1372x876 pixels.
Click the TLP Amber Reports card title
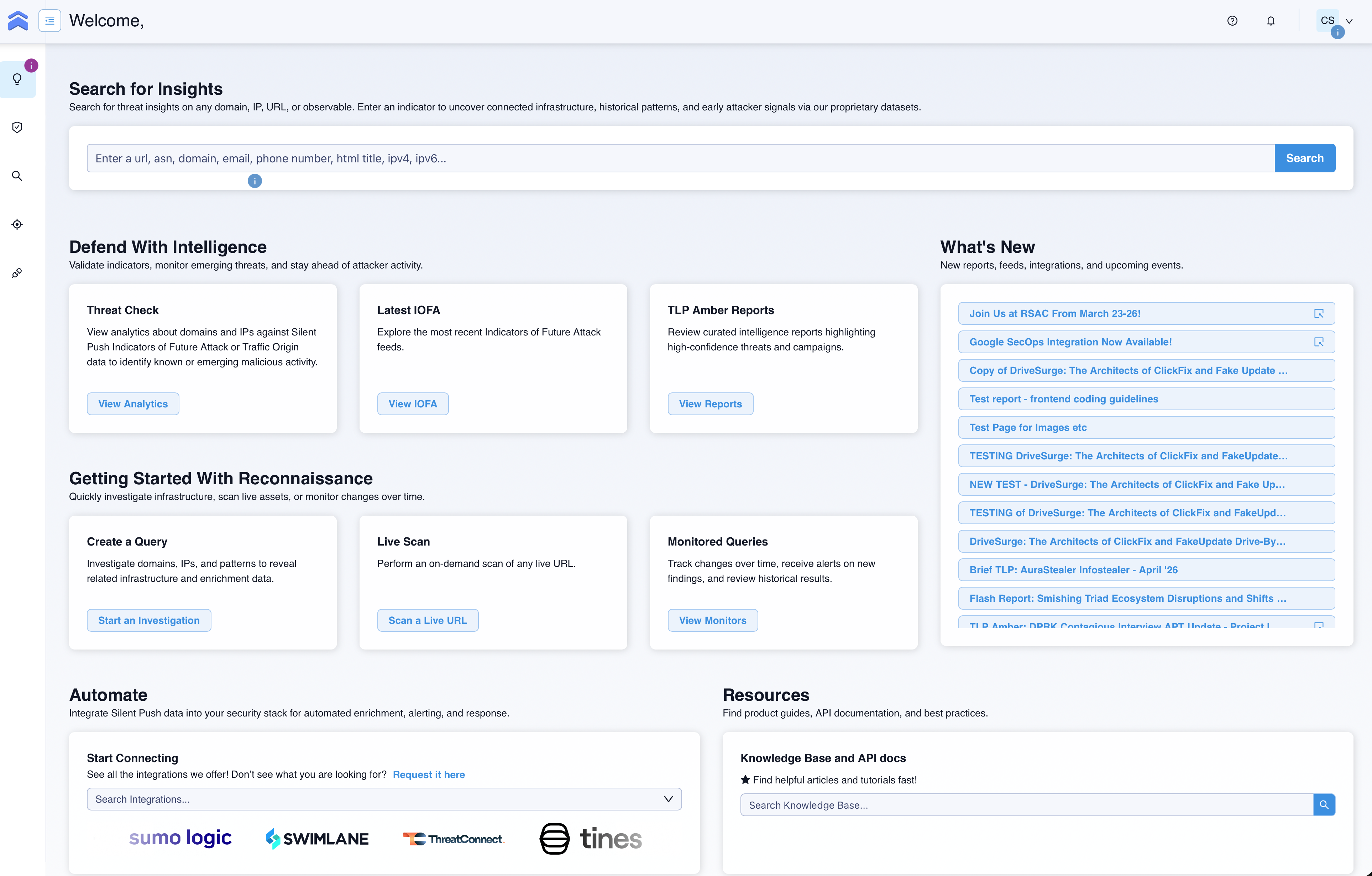point(721,310)
